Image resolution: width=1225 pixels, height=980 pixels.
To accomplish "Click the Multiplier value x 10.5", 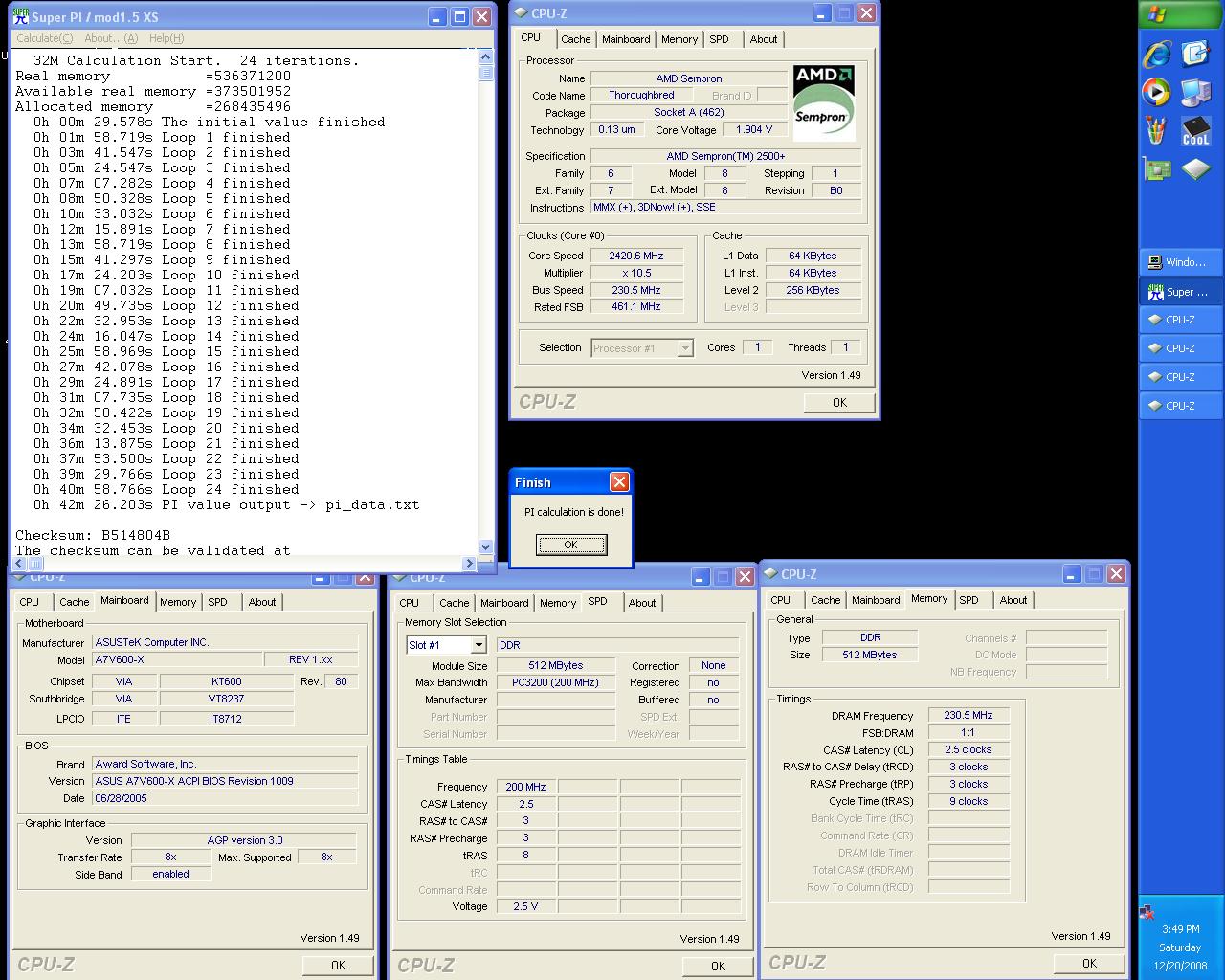I will click(x=636, y=273).
